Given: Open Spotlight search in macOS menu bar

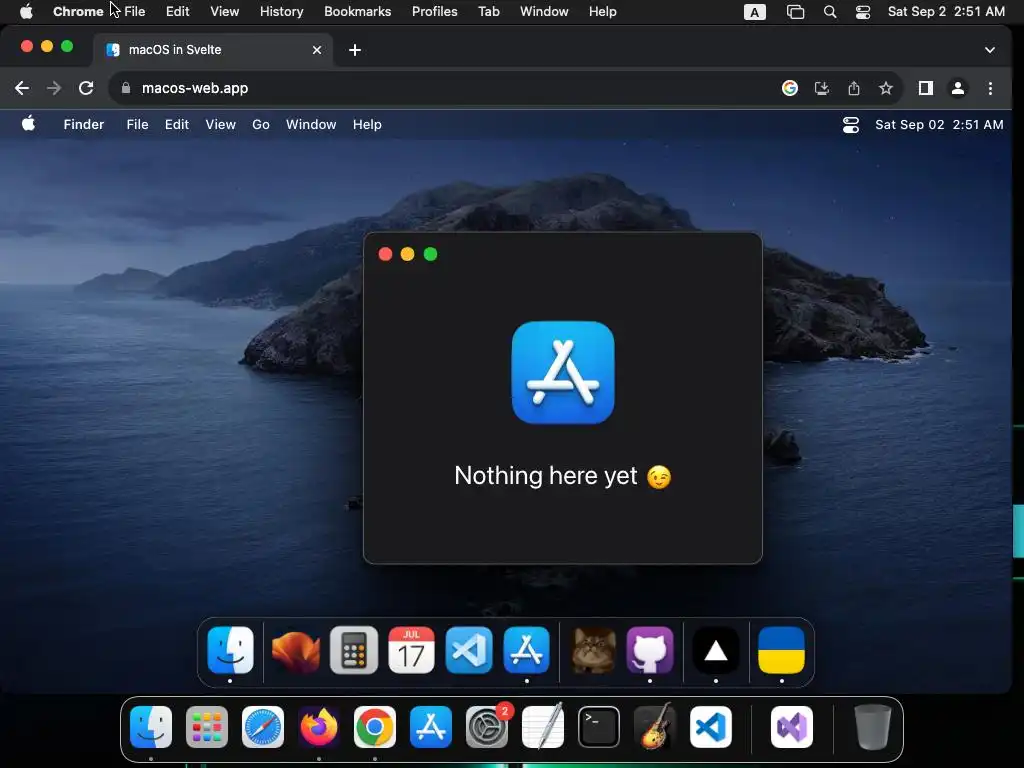Looking at the screenshot, I should [x=829, y=12].
